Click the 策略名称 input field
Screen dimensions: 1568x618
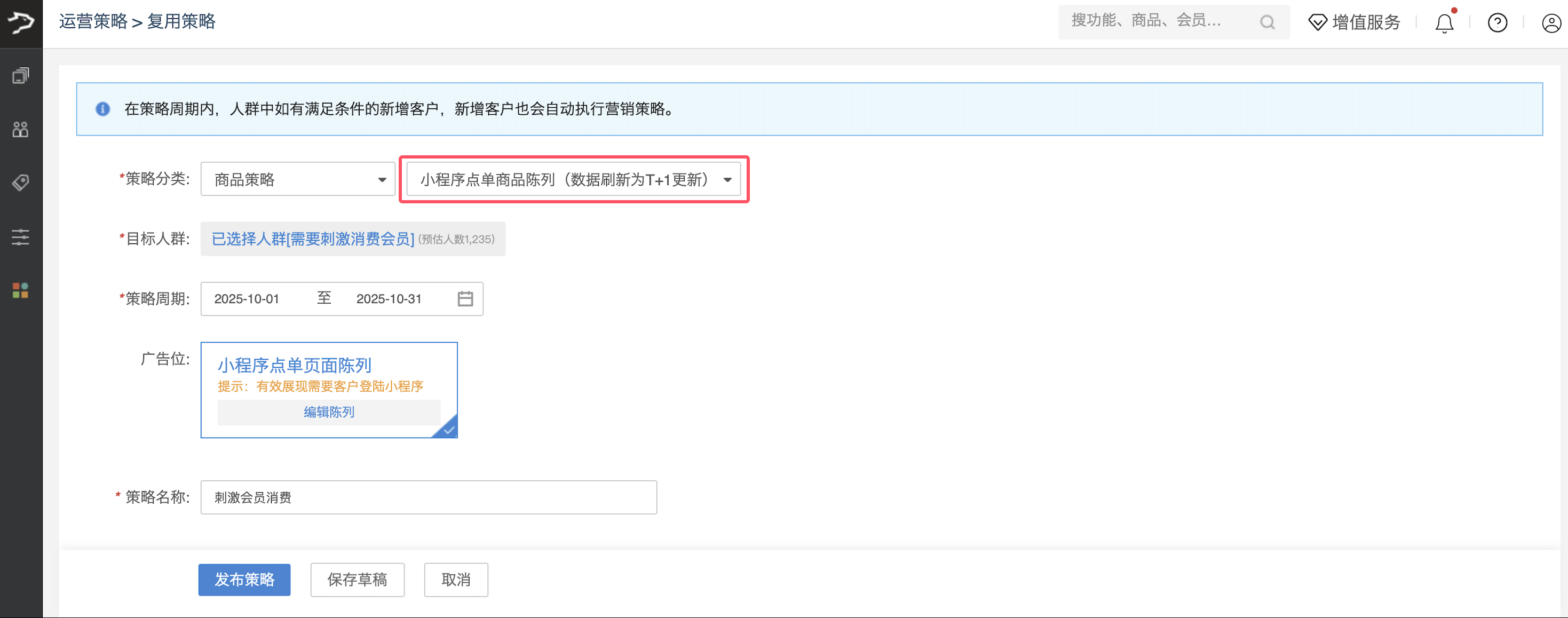(429, 497)
